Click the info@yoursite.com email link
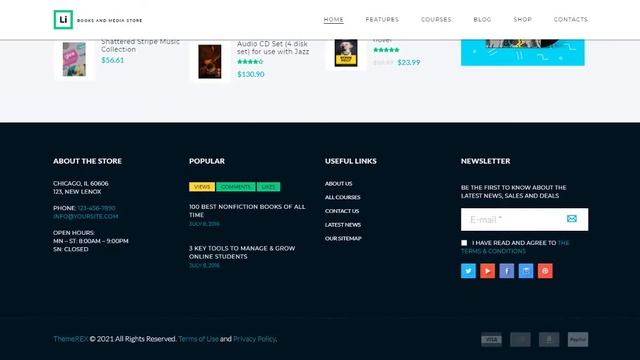This screenshot has width=640, height=360. 85,216
